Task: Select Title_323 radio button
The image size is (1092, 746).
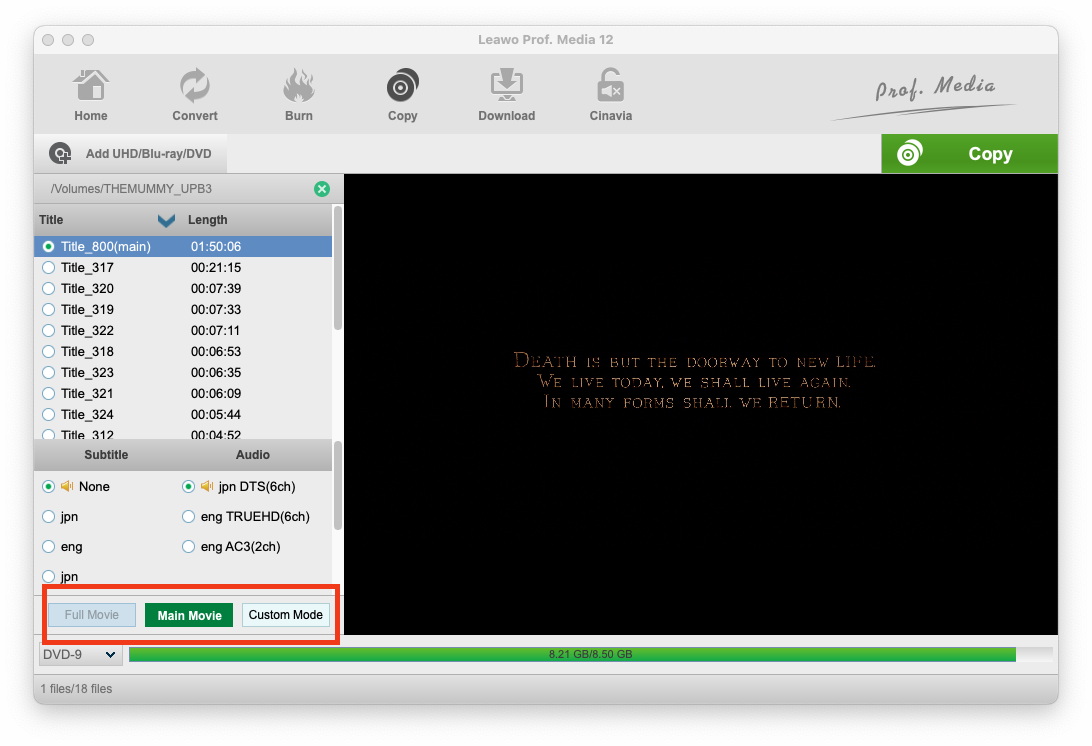Action: click(48, 372)
